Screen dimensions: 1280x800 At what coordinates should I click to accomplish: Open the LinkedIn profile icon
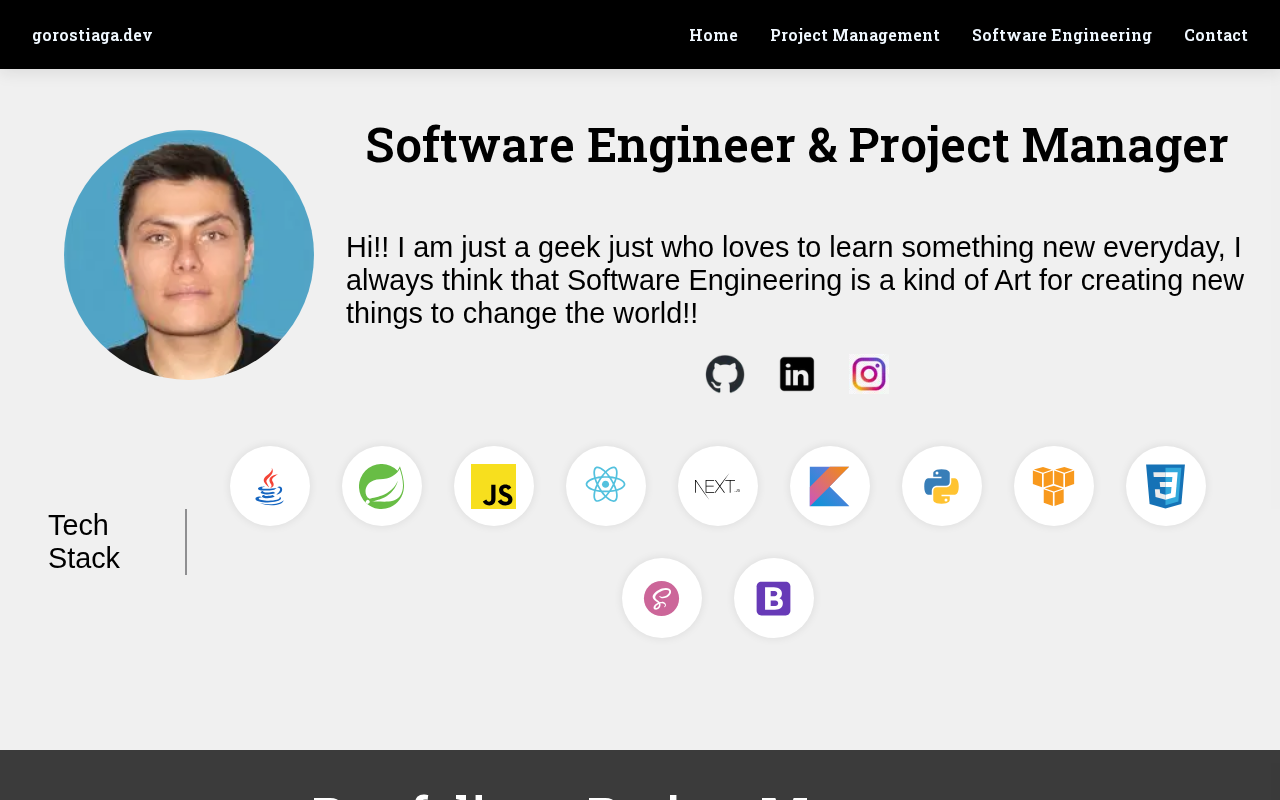pyautogui.click(x=797, y=374)
